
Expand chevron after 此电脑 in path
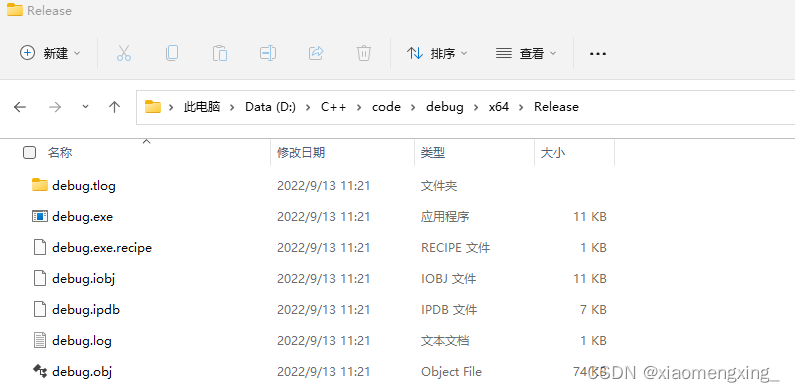(x=233, y=107)
